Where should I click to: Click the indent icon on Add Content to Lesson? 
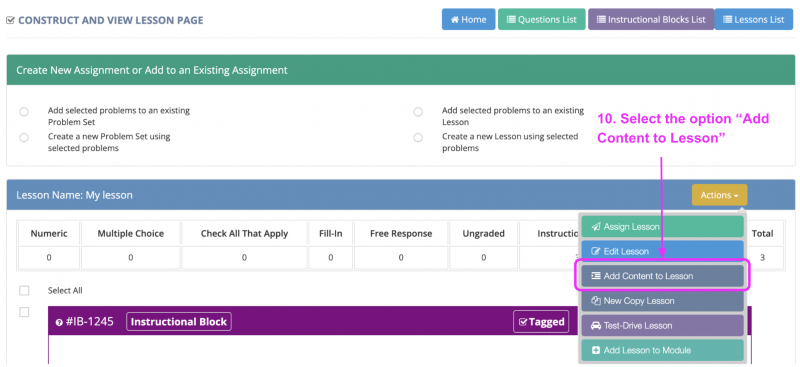pyautogui.click(x=595, y=276)
